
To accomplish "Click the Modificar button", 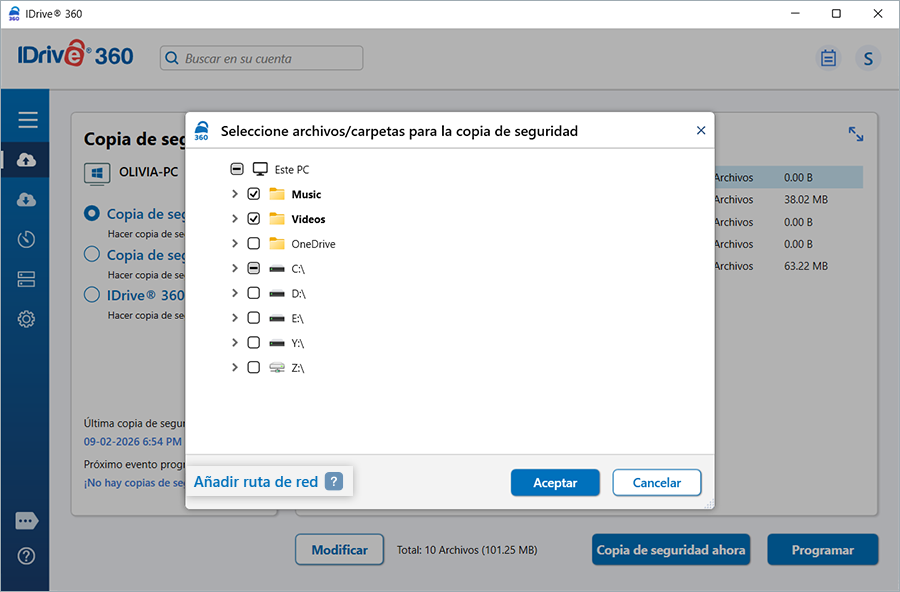I will click(339, 550).
